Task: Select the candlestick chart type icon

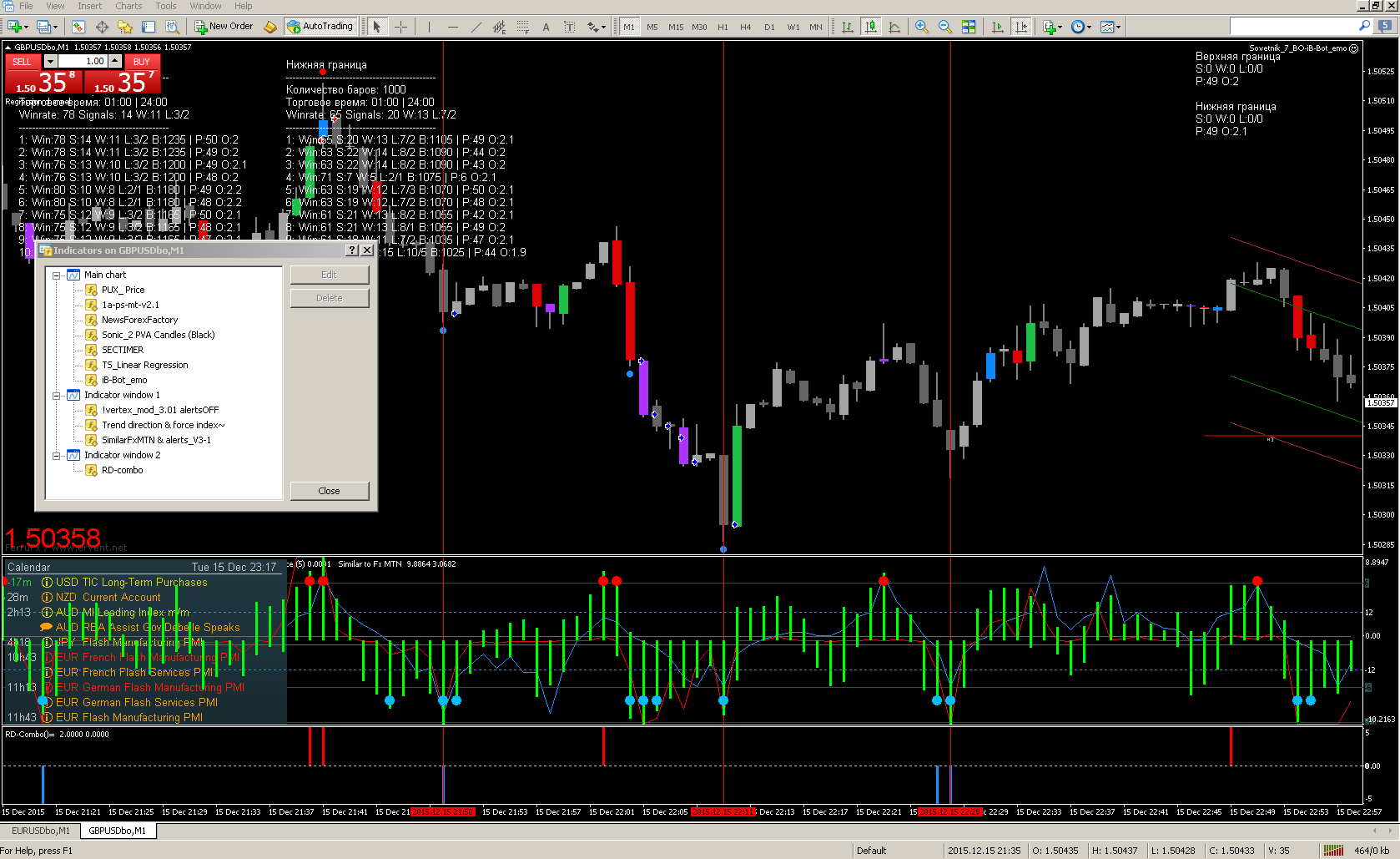Action: tap(871, 27)
